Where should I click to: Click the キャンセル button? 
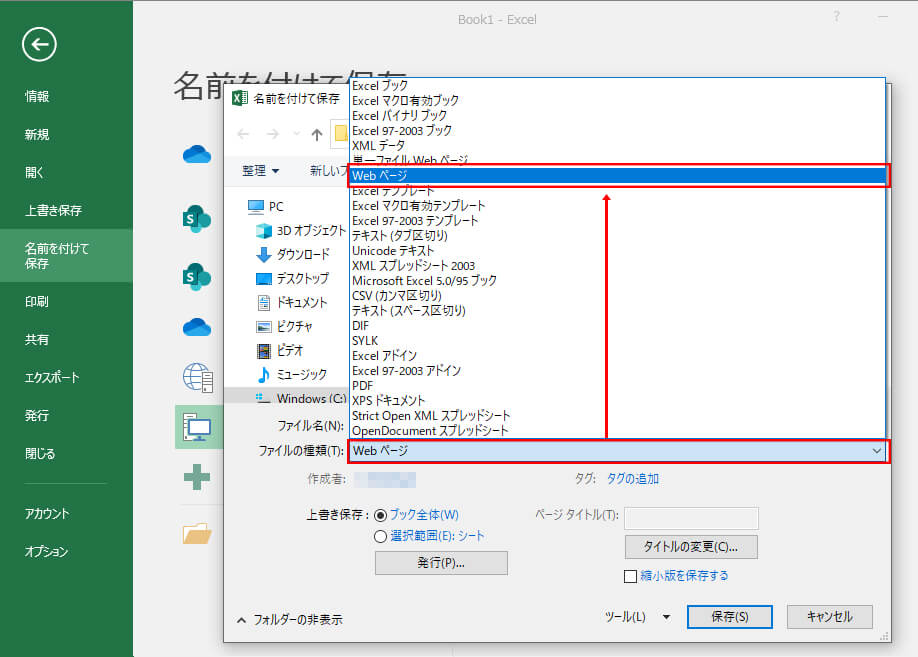(x=830, y=617)
